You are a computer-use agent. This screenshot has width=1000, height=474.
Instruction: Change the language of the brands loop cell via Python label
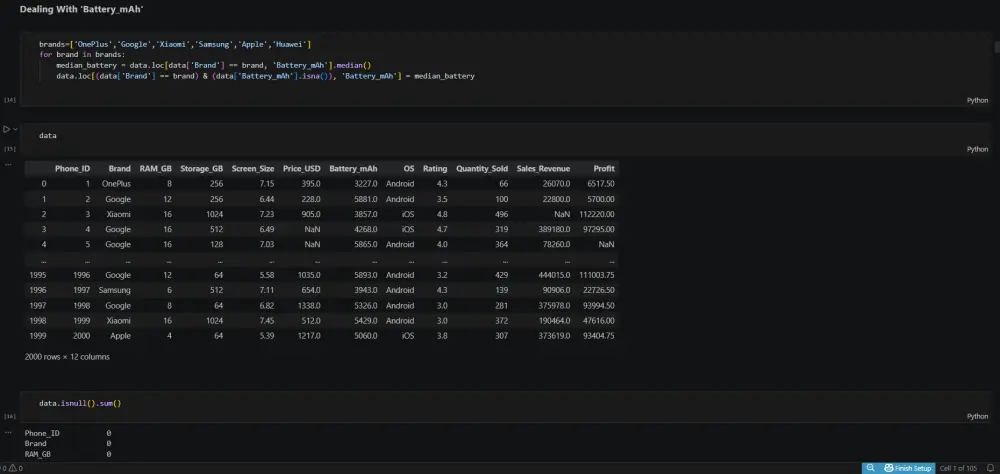(977, 100)
